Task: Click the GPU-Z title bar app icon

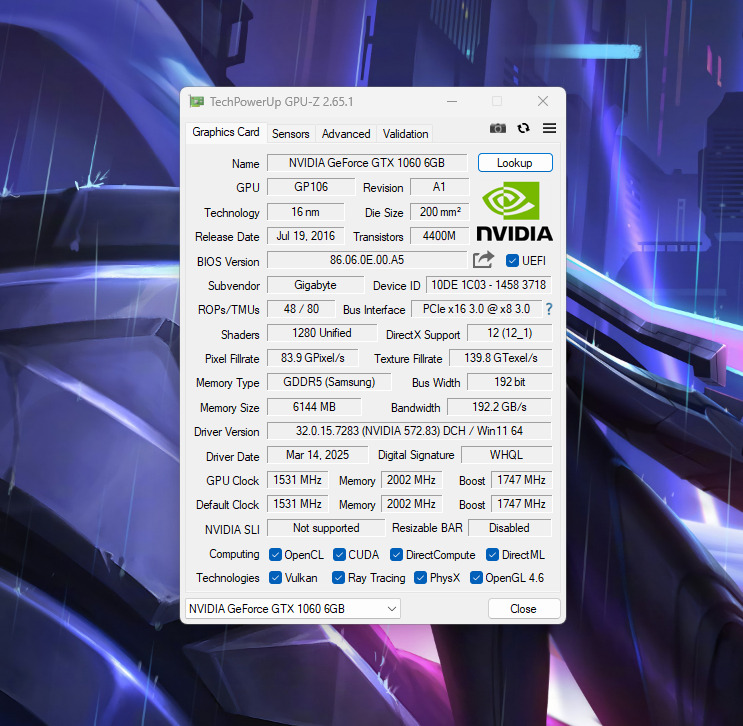Action: pyautogui.click(x=197, y=101)
